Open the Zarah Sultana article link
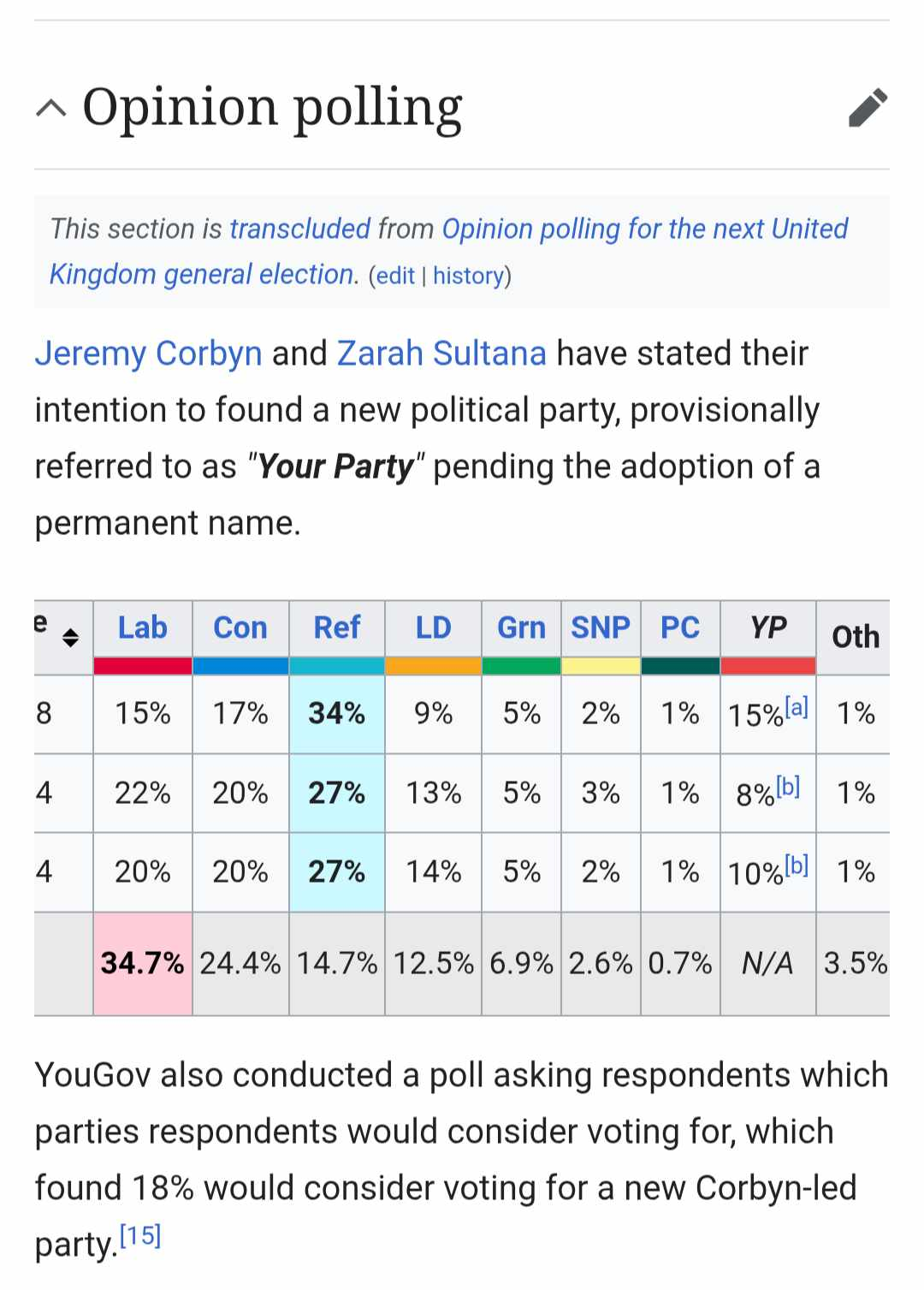The height and width of the screenshot is (1290, 924). coord(441,354)
